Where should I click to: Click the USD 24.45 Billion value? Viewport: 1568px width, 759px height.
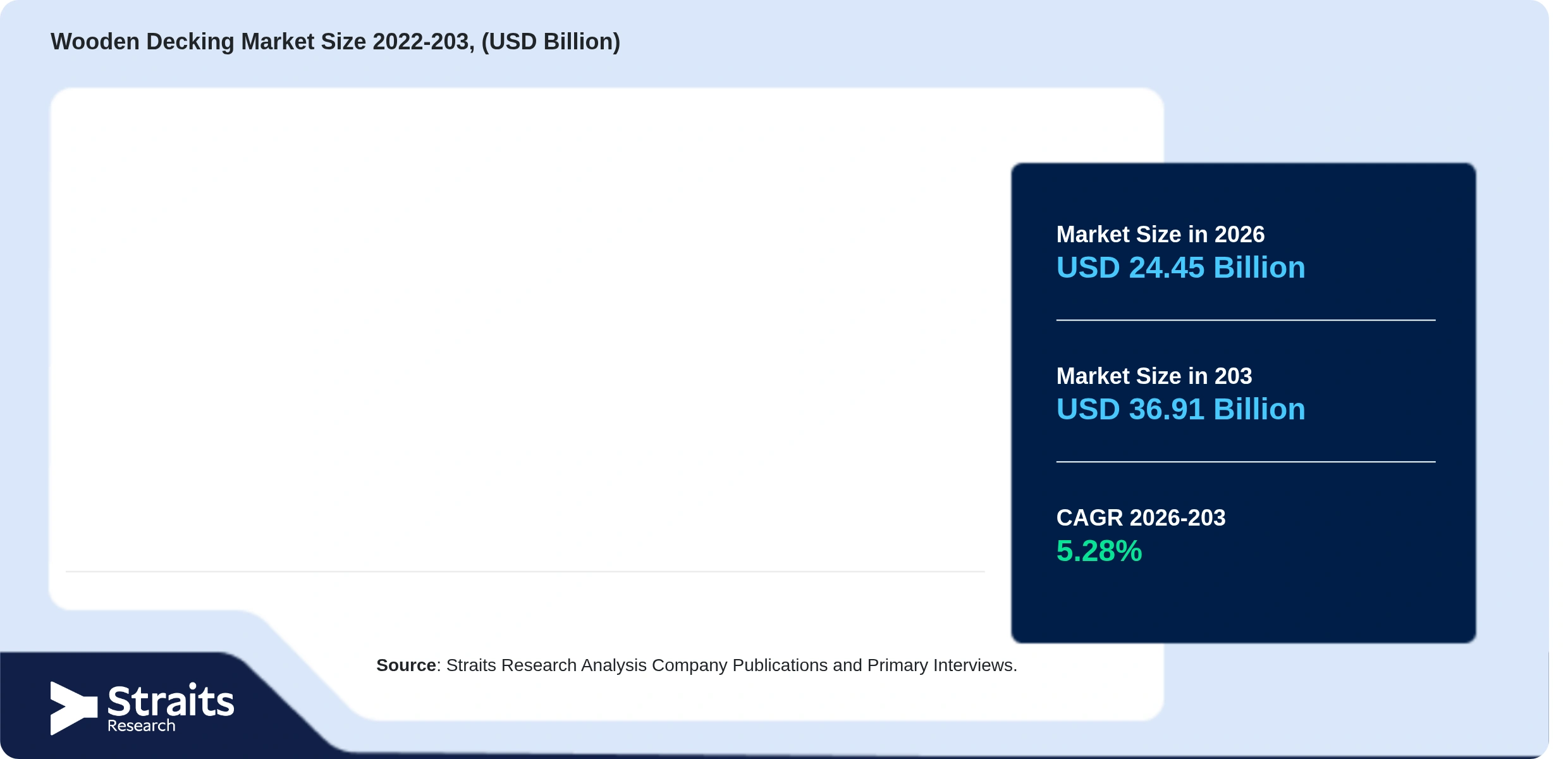pos(1180,268)
